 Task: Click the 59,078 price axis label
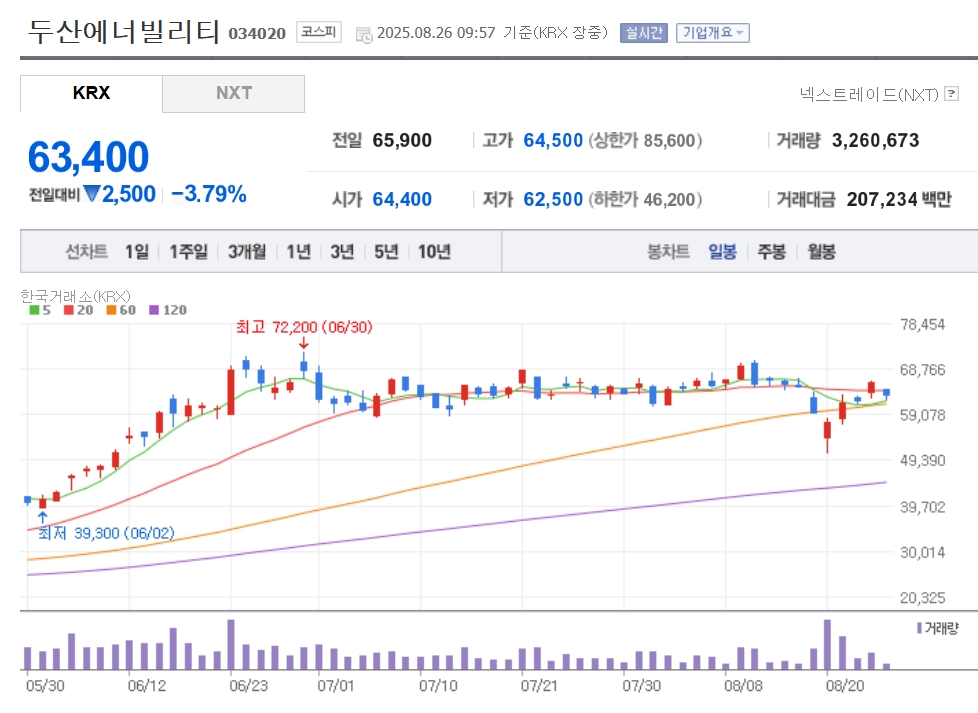[922, 415]
